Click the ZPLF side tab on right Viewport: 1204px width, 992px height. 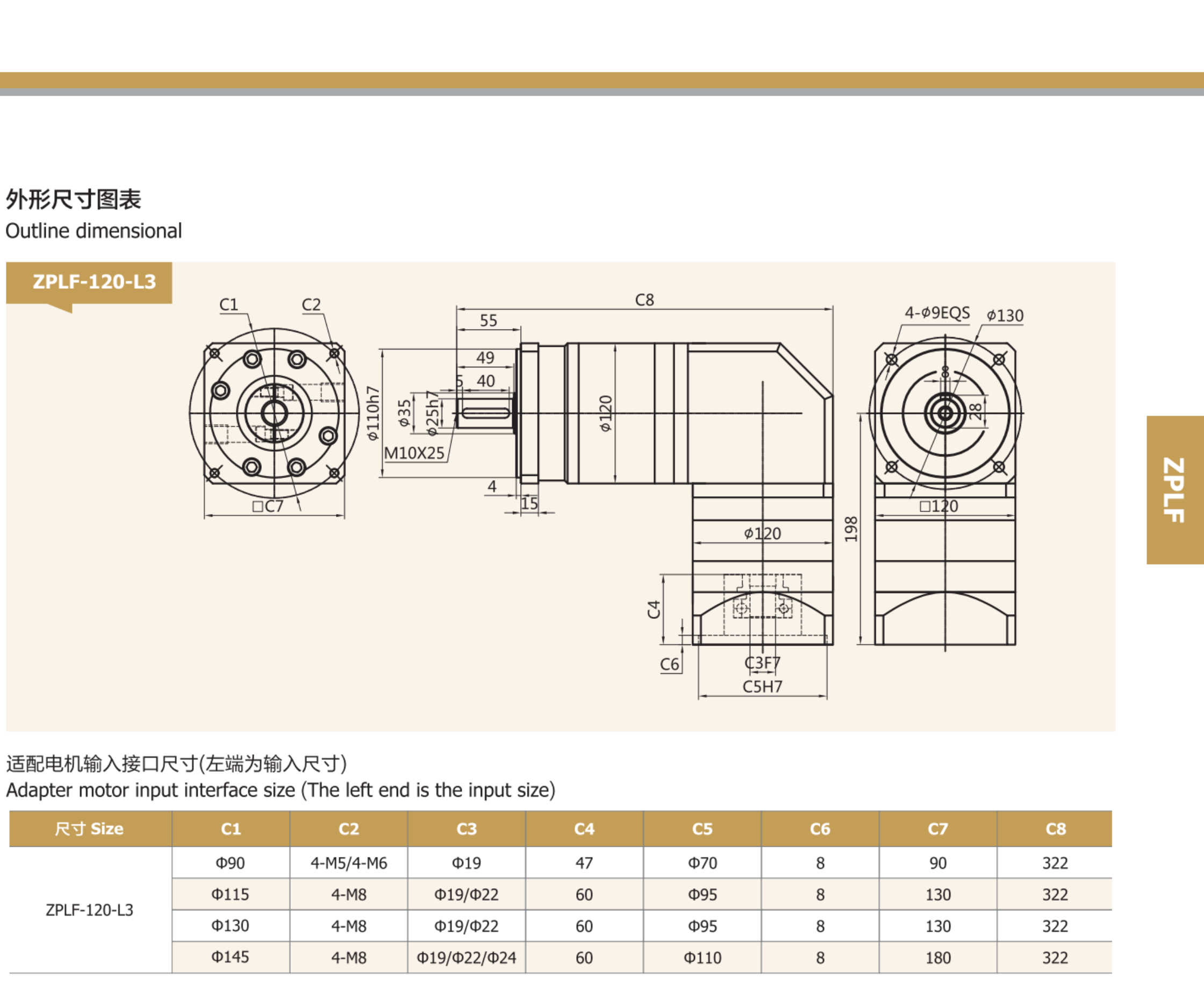click(x=1174, y=490)
